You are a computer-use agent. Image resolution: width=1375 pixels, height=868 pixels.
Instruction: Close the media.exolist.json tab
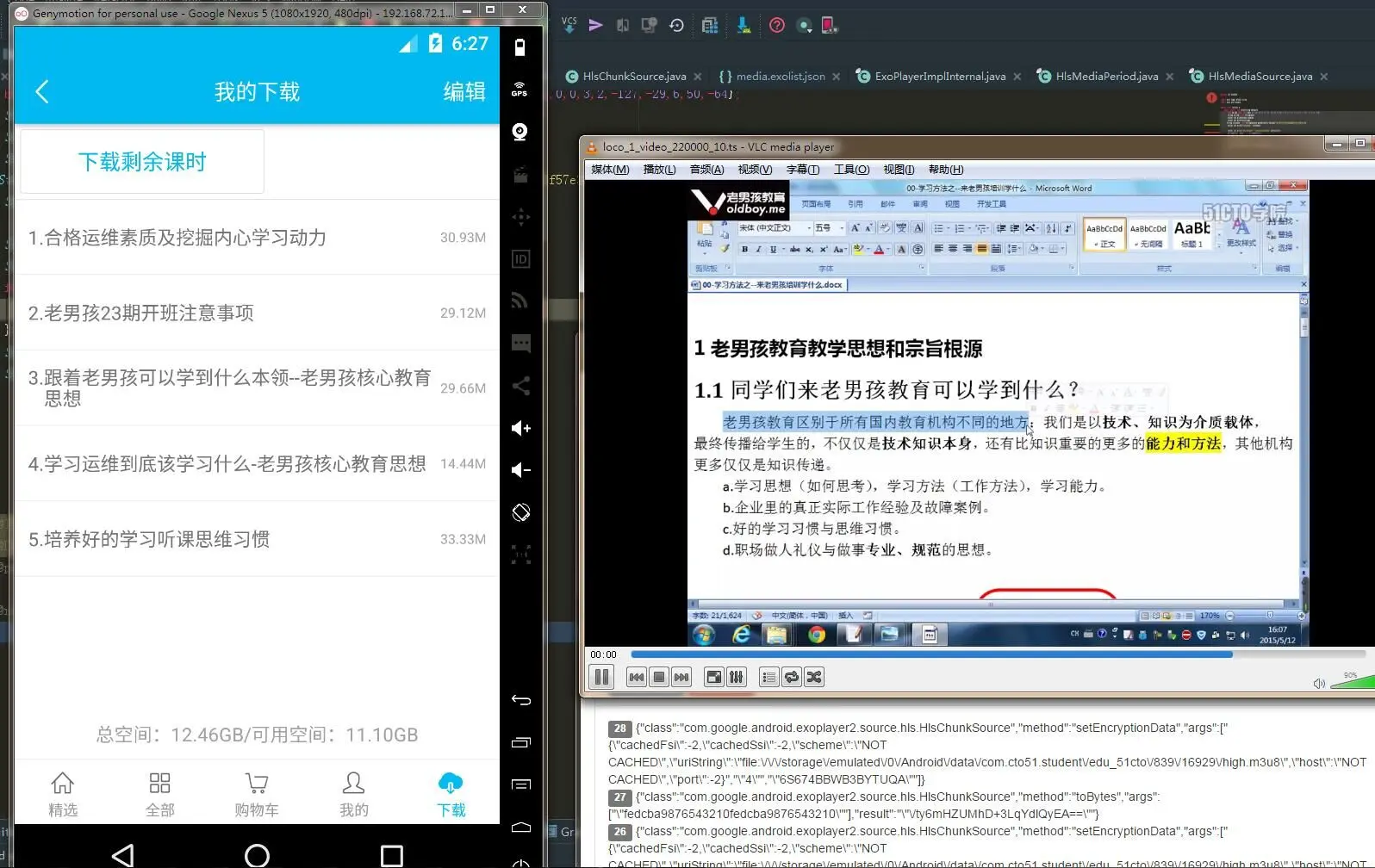(x=837, y=77)
